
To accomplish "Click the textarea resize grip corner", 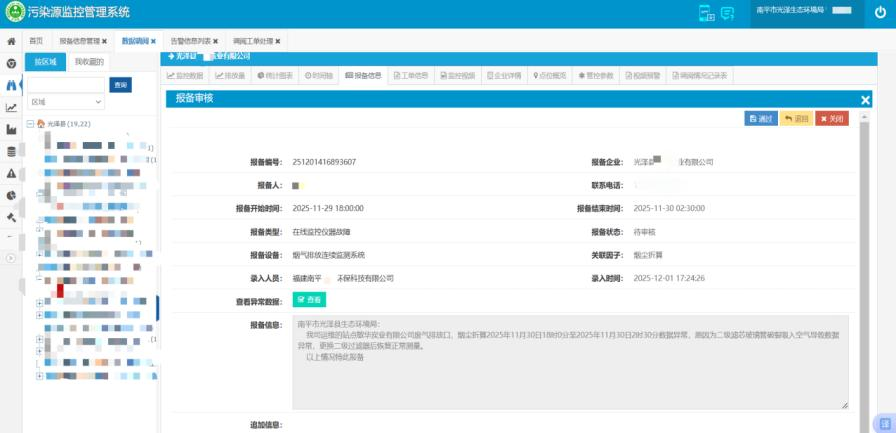I will pos(845,405).
